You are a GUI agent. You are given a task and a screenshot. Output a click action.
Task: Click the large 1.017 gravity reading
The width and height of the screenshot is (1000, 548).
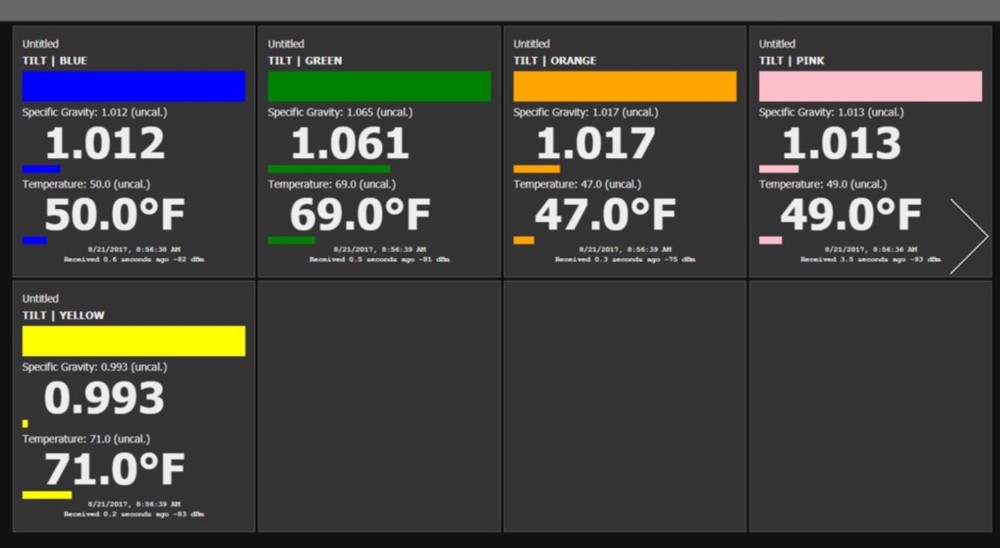tap(596, 144)
